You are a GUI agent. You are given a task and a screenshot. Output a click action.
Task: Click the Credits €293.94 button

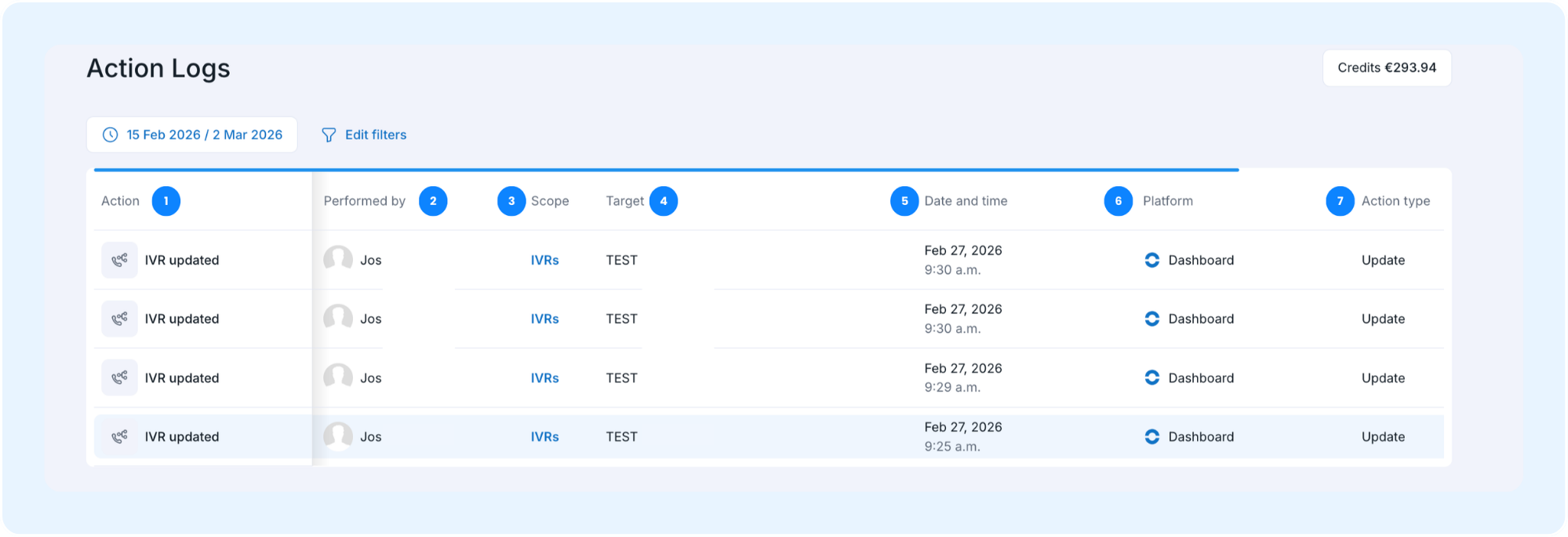click(x=1387, y=68)
